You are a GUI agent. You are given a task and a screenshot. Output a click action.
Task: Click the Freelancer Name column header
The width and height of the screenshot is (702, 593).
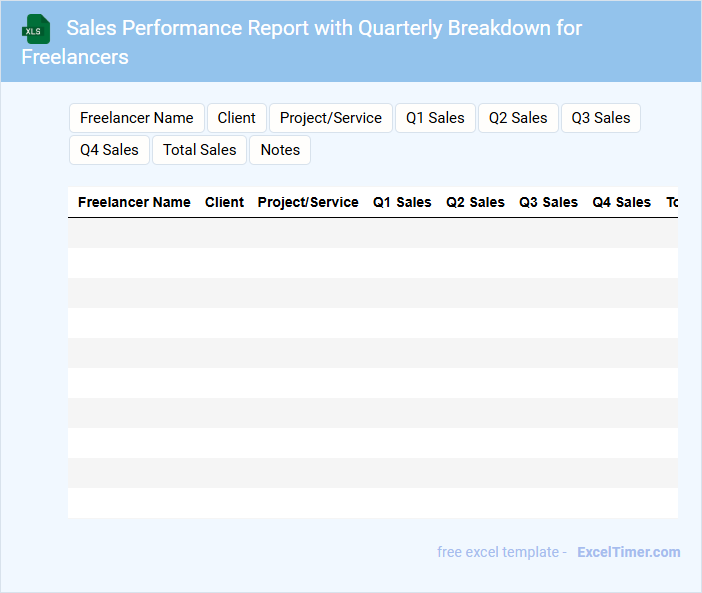coord(134,202)
